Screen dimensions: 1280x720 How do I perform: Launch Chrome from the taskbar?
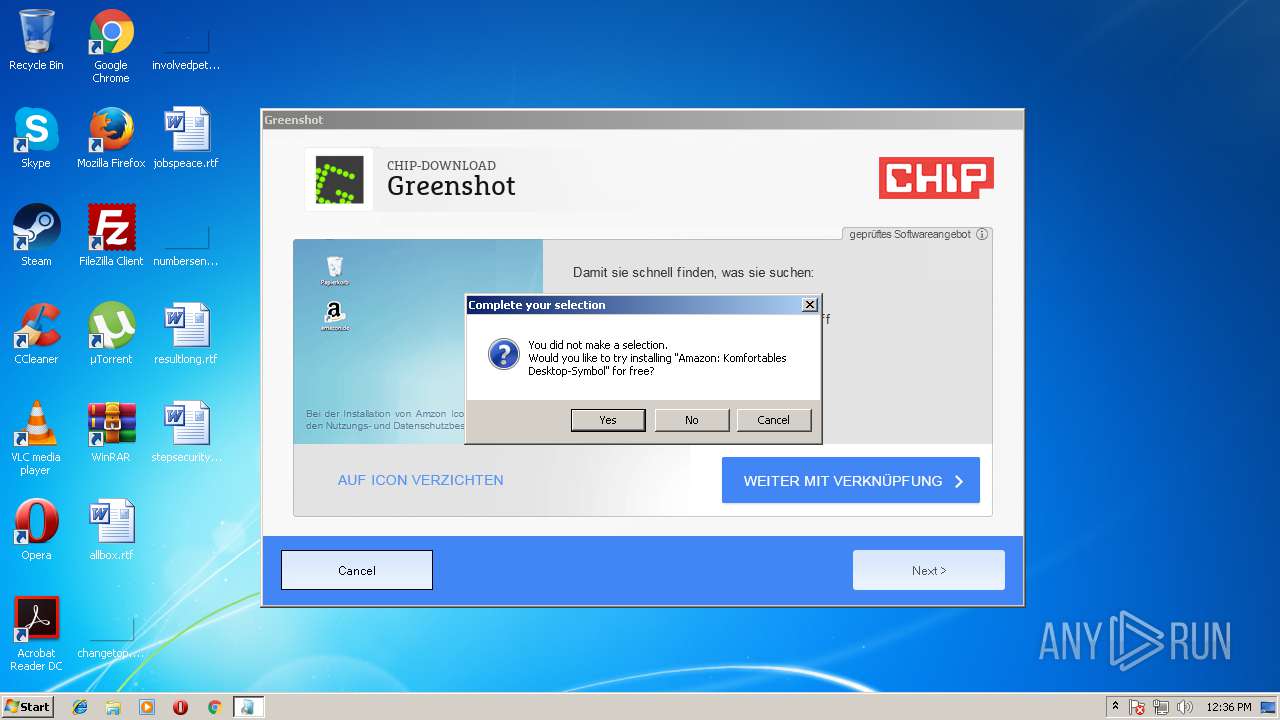[x=214, y=707]
